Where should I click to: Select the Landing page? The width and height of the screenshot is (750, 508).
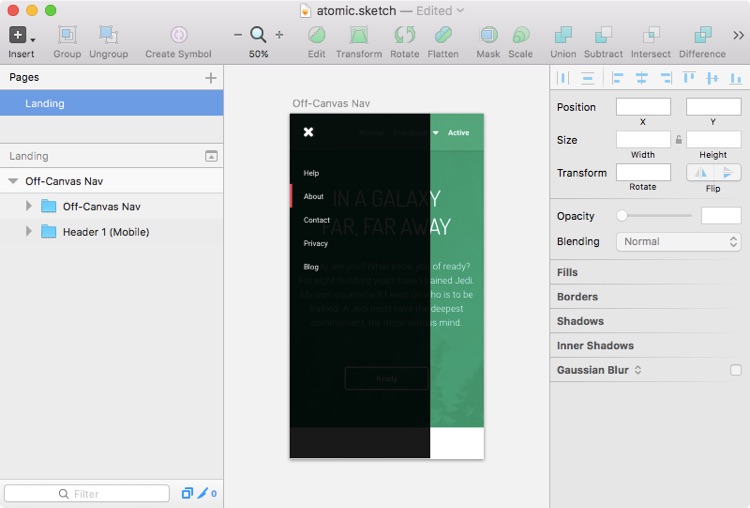[45, 103]
